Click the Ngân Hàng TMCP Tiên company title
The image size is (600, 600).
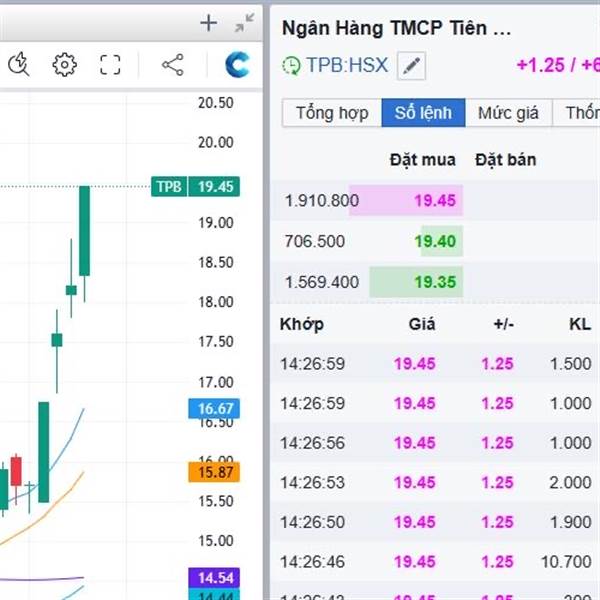click(396, 28)
